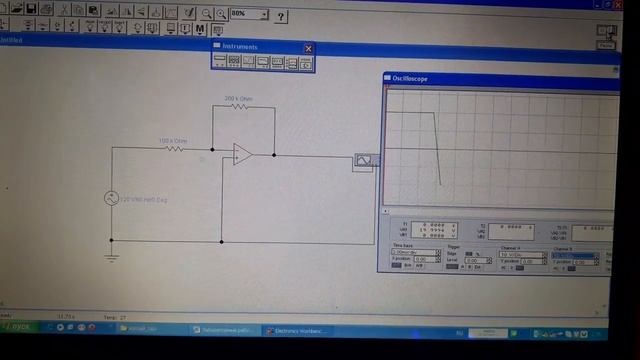Zoom out with the minus magnifier

click(x=207, y=13)
